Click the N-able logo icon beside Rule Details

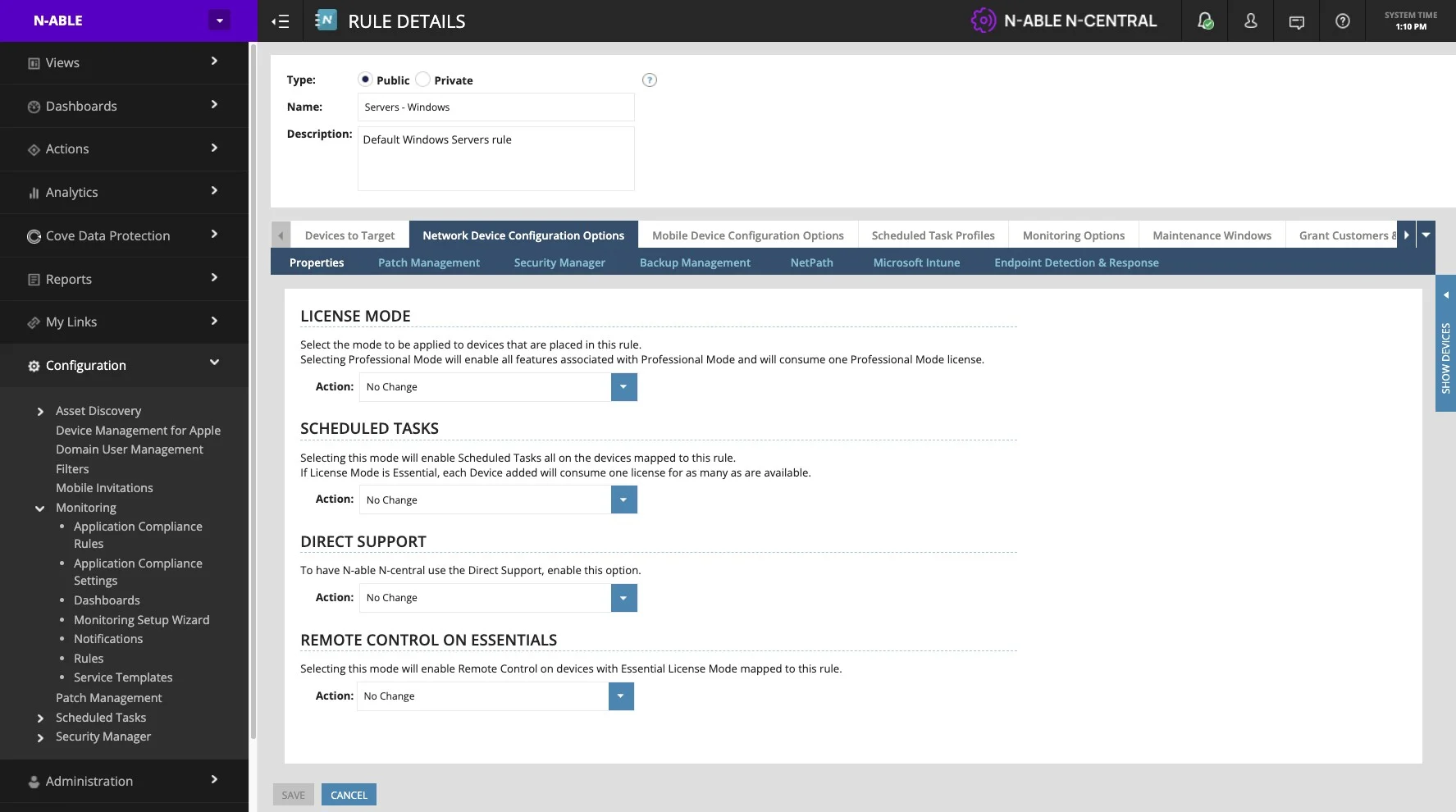[x=326, y=21]
